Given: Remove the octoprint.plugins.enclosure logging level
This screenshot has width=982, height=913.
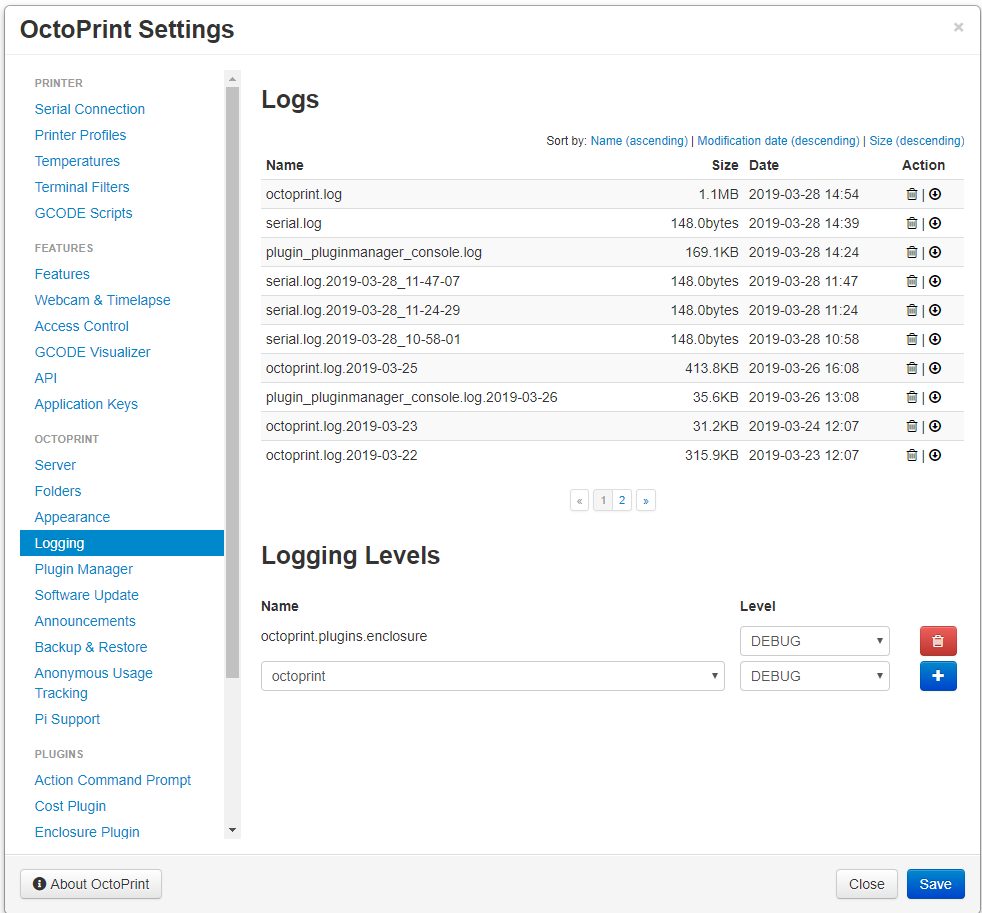Looking at the screenshot, I should pos(938,641).
